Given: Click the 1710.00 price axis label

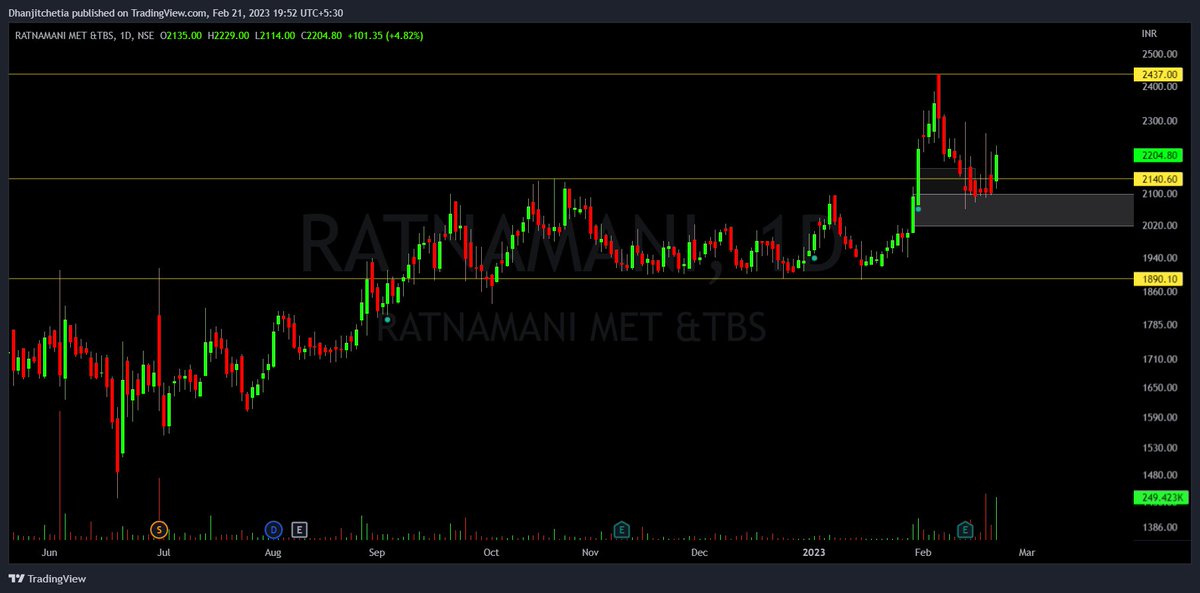Looking at the screenshot, I should (x=1157, y=358).
